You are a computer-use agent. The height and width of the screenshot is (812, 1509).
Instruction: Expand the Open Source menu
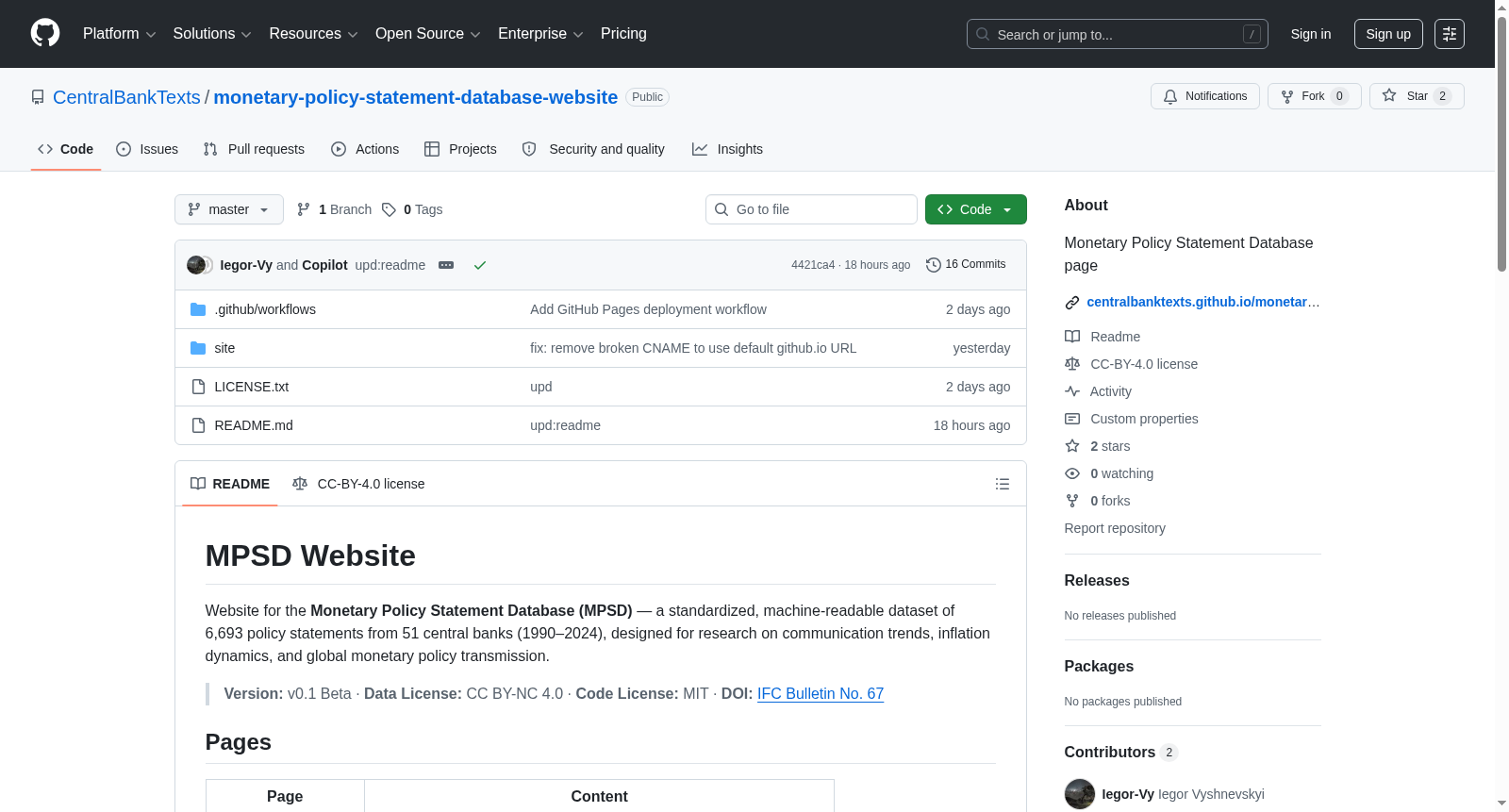(427, 34)
